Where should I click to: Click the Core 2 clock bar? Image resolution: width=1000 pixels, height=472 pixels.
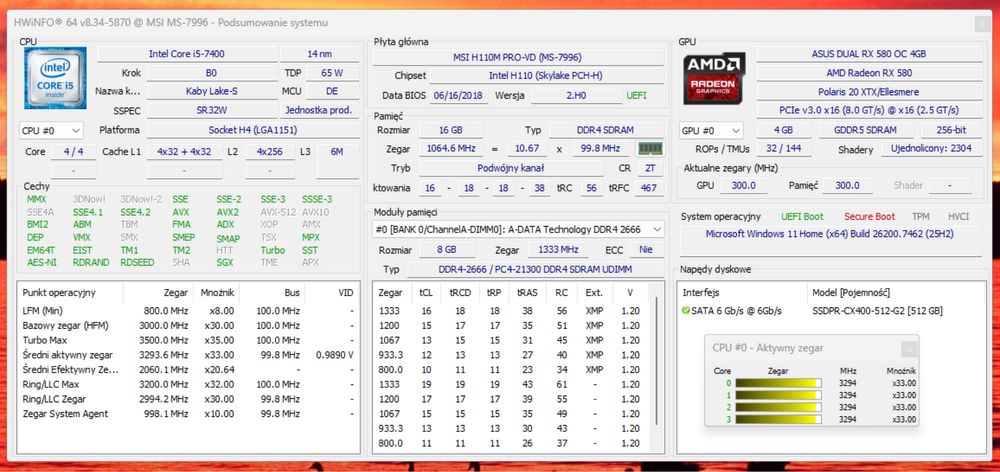(x=778, y=407)
